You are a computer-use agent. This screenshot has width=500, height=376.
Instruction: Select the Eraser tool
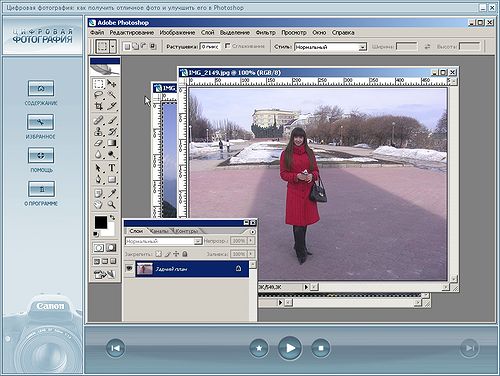(x=99, y=143)
